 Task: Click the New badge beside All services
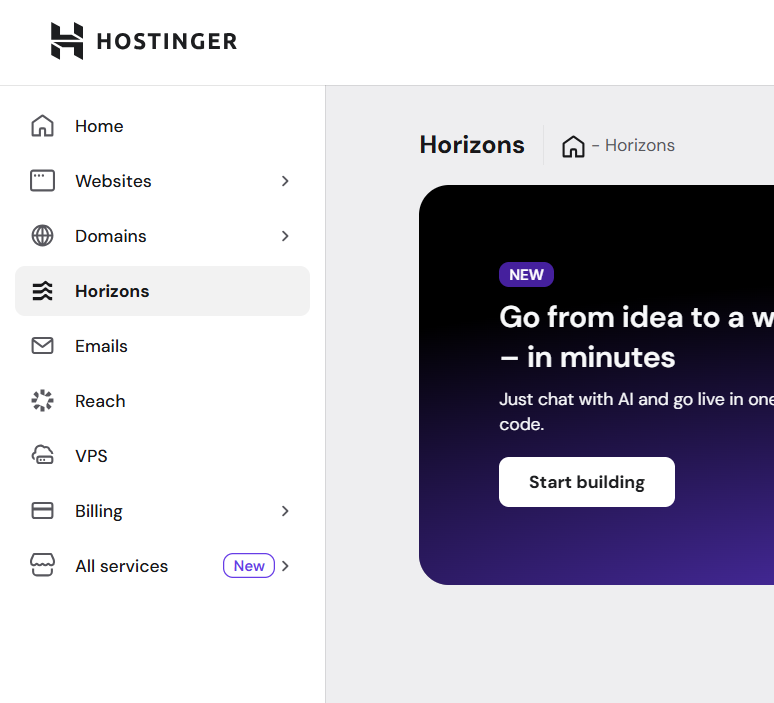(249, 566)
